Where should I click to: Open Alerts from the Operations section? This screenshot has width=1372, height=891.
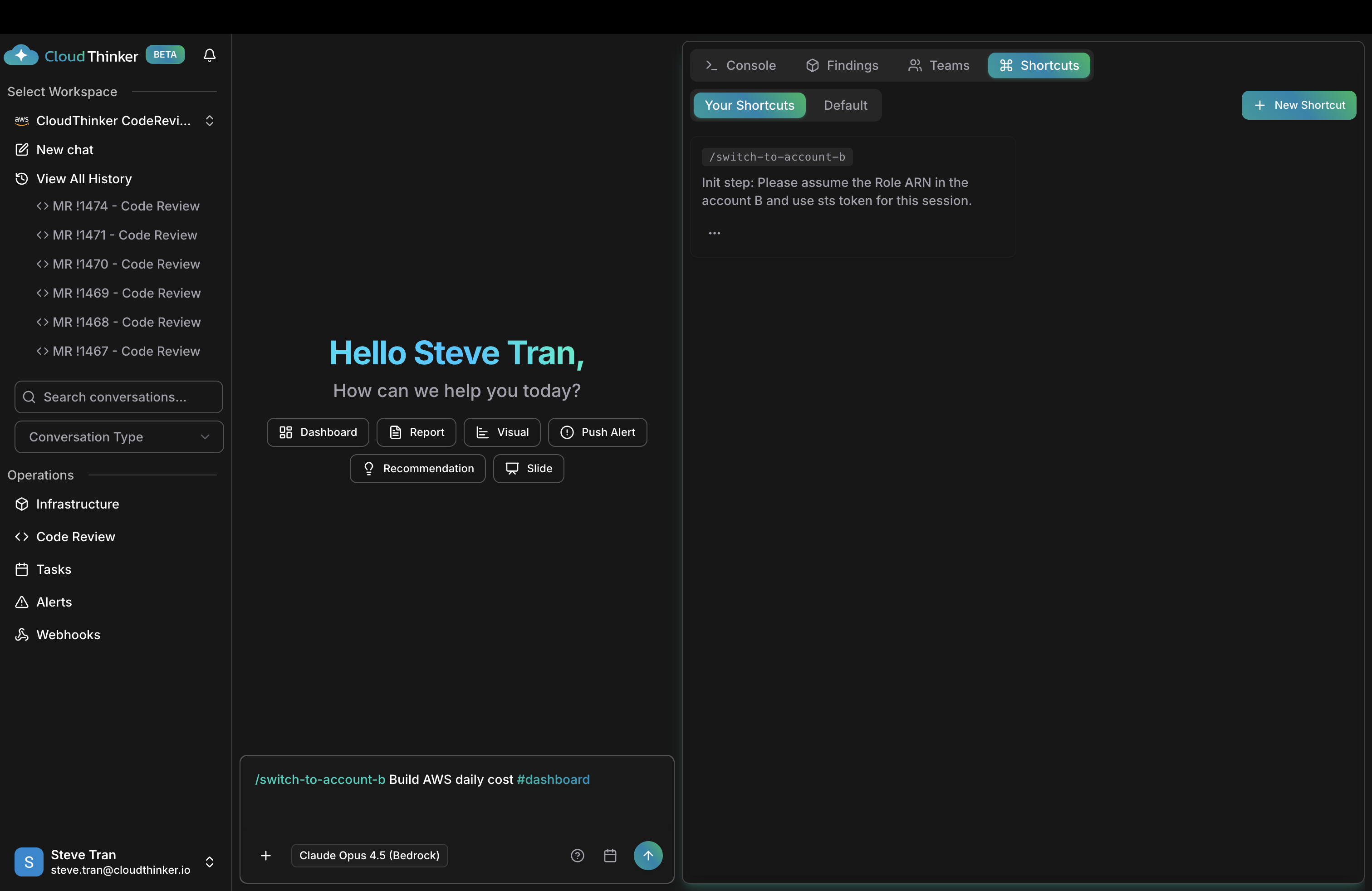click(x=54, y=602)
